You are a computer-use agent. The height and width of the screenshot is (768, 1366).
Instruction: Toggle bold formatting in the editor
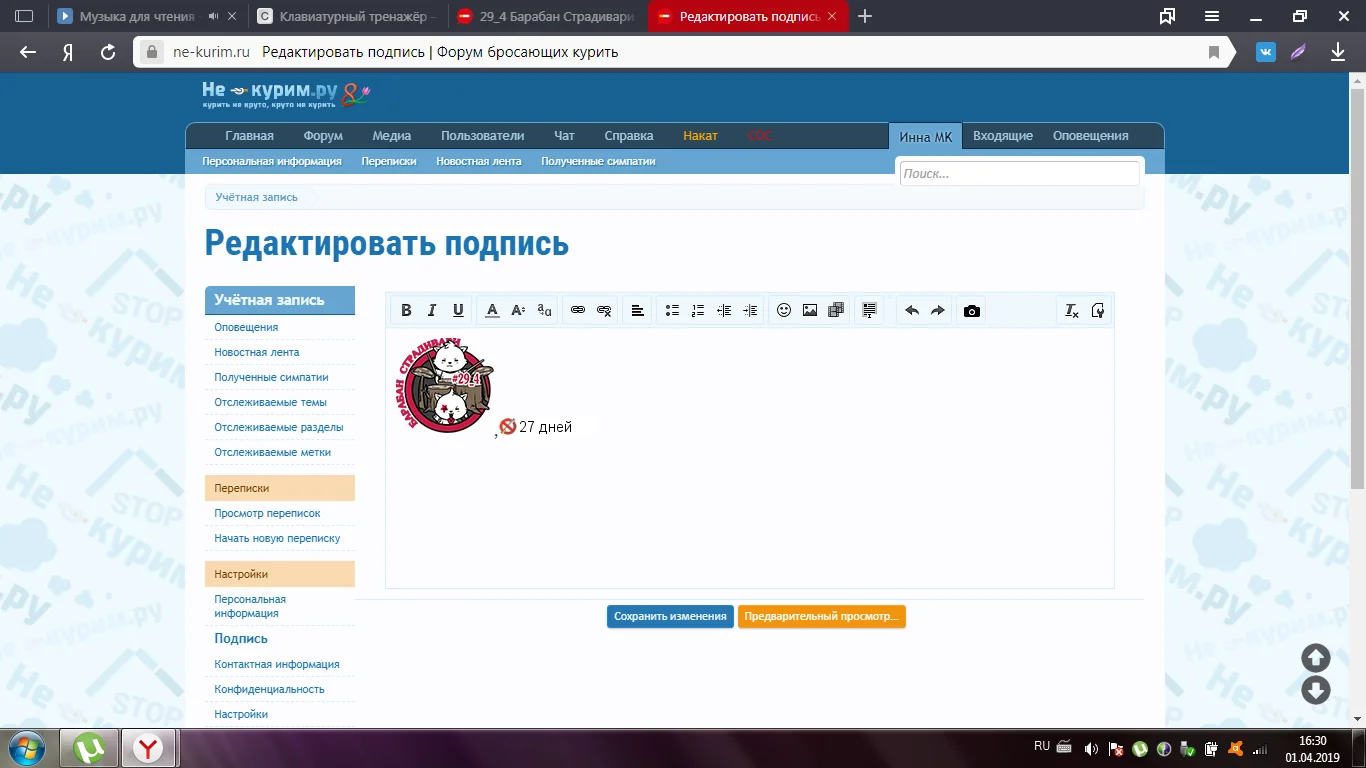[406, 311]
